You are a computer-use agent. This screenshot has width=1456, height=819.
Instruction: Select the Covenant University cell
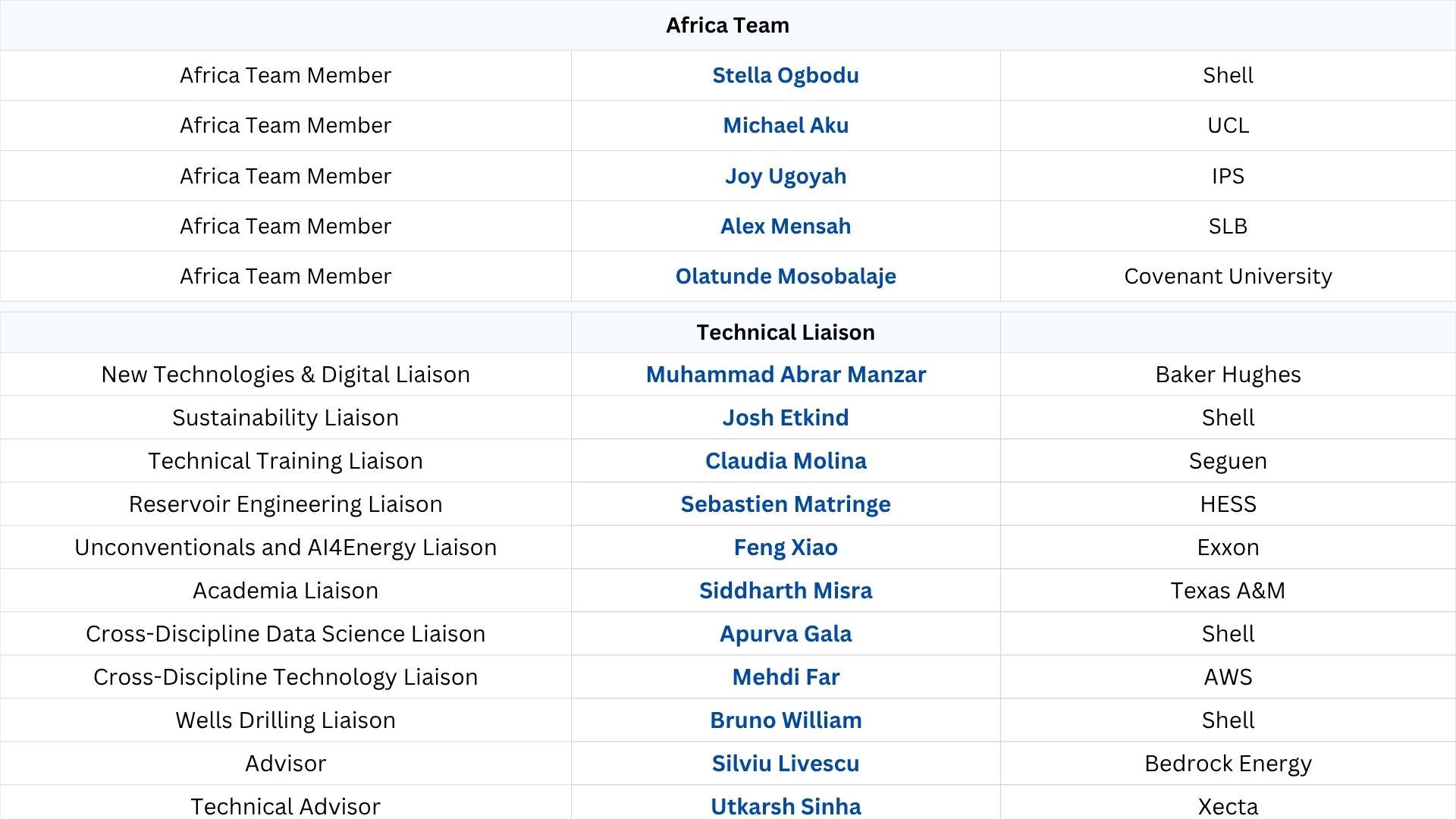click(x=1227, y=276)
